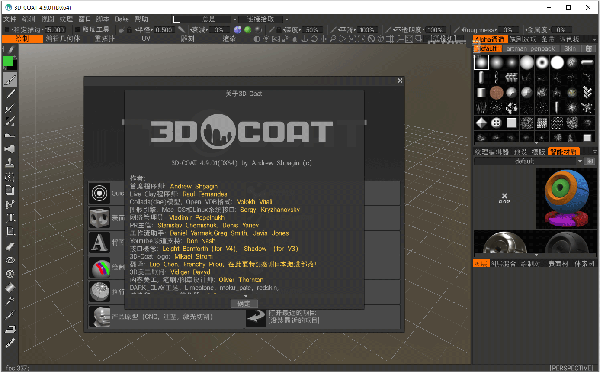
Task: Select the dark black smart material thumbnail
Action: [566, 242]
